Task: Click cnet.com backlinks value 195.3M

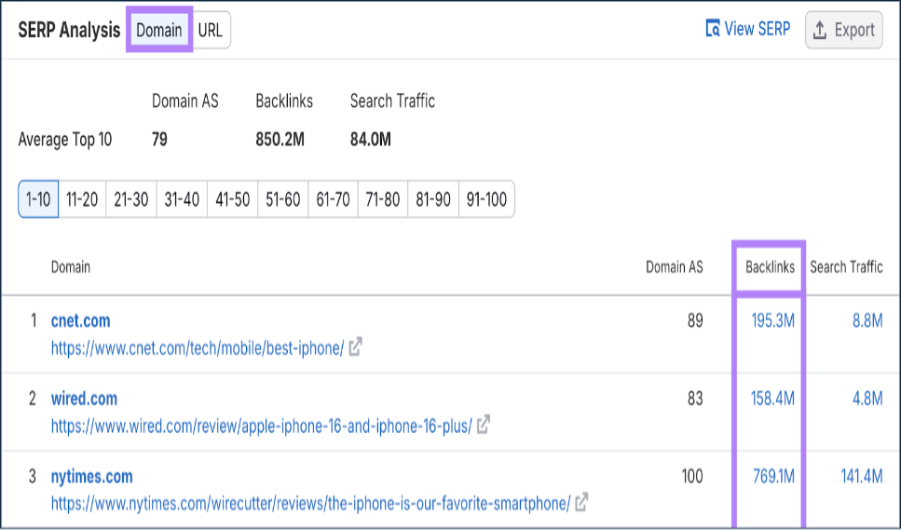Action: click(773, 321)
